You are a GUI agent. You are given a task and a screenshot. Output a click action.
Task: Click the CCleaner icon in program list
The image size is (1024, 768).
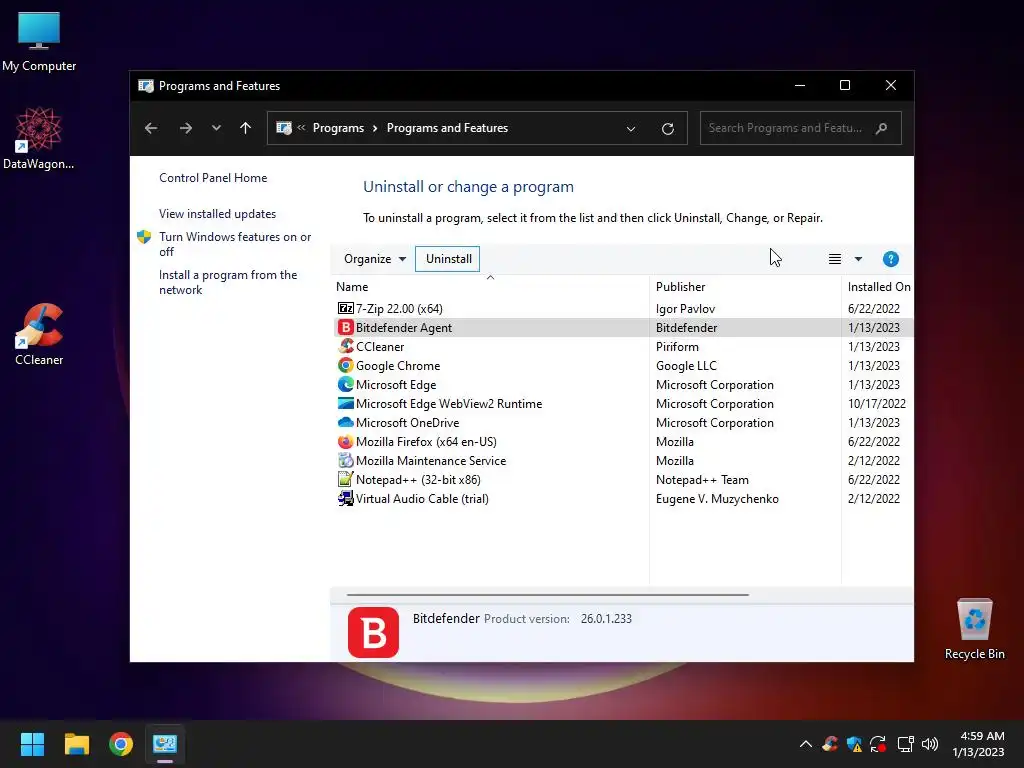(x=345, y=346)
